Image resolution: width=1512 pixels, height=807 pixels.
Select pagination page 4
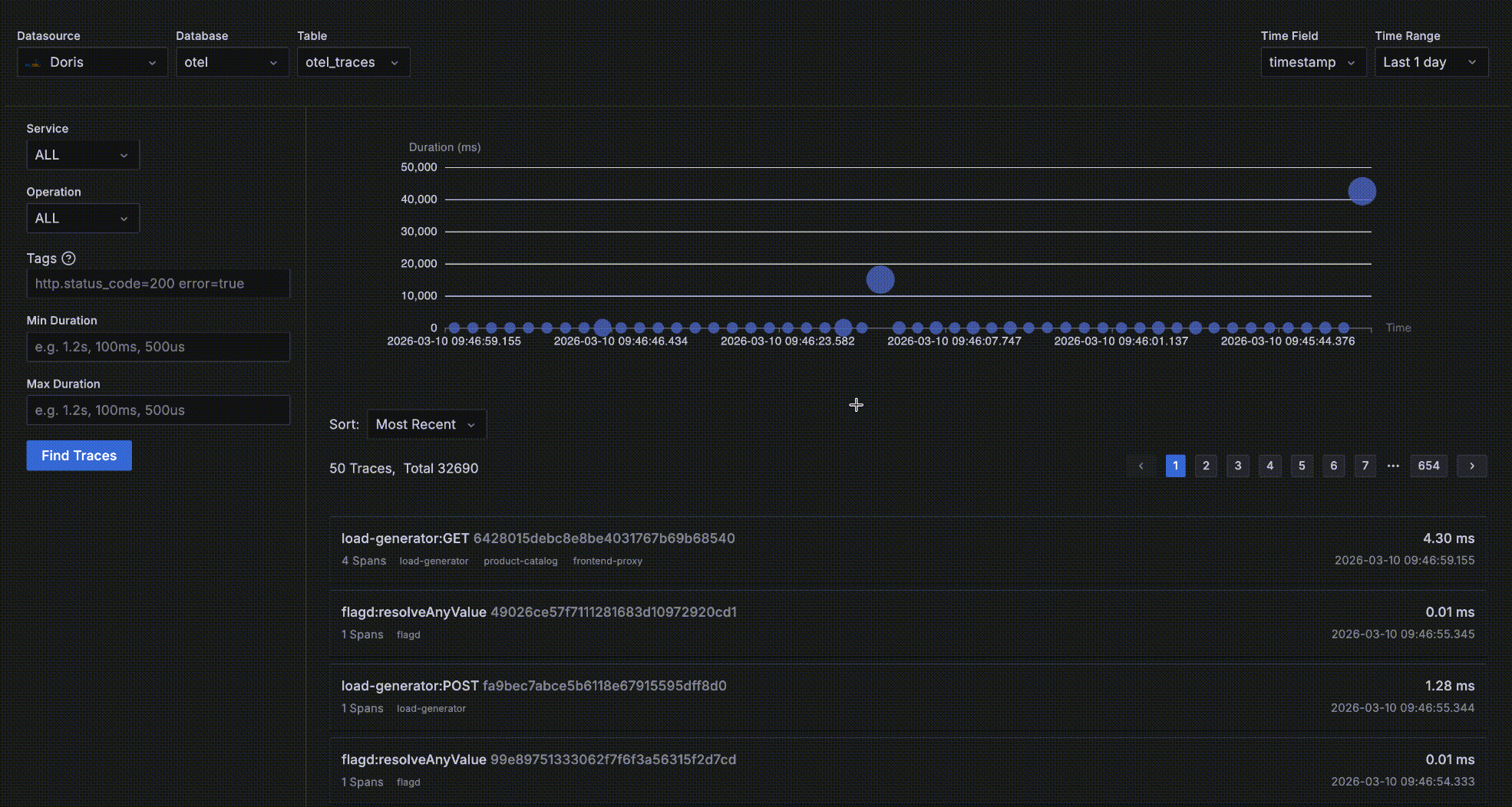click(x=1270, y=466)
